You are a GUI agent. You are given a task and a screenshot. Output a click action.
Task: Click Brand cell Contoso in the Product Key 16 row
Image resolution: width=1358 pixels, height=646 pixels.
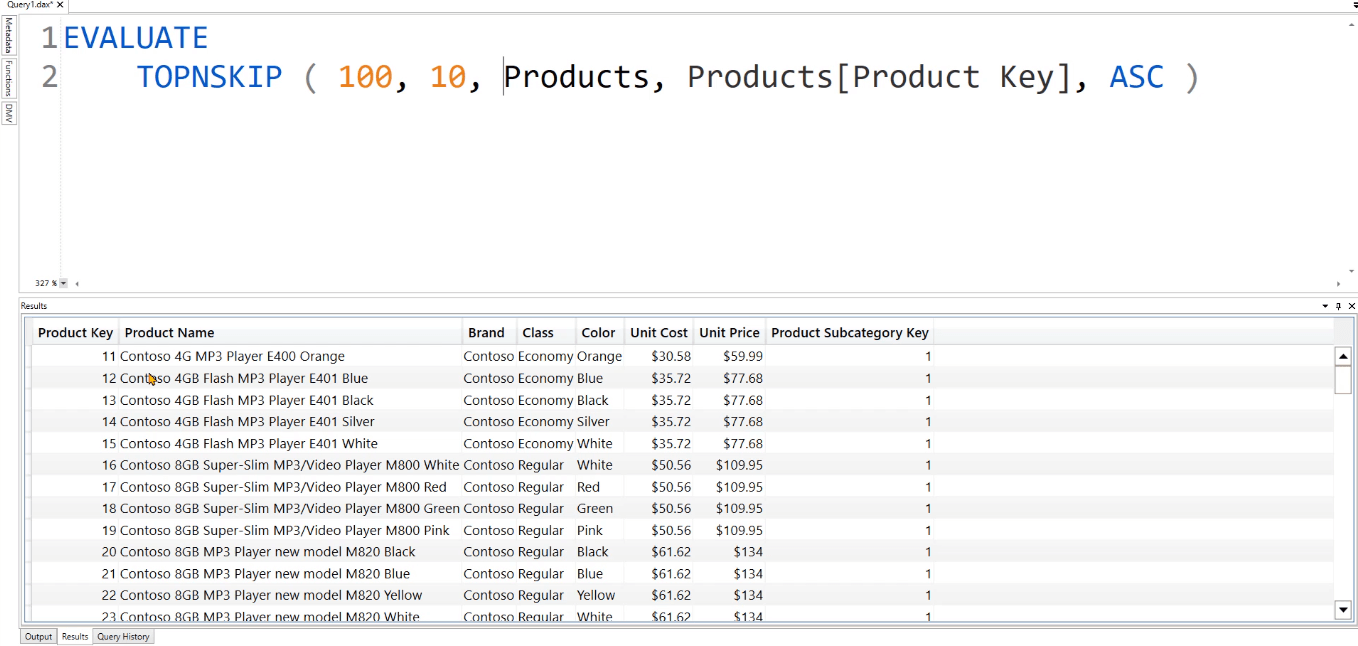pos(489,465)
